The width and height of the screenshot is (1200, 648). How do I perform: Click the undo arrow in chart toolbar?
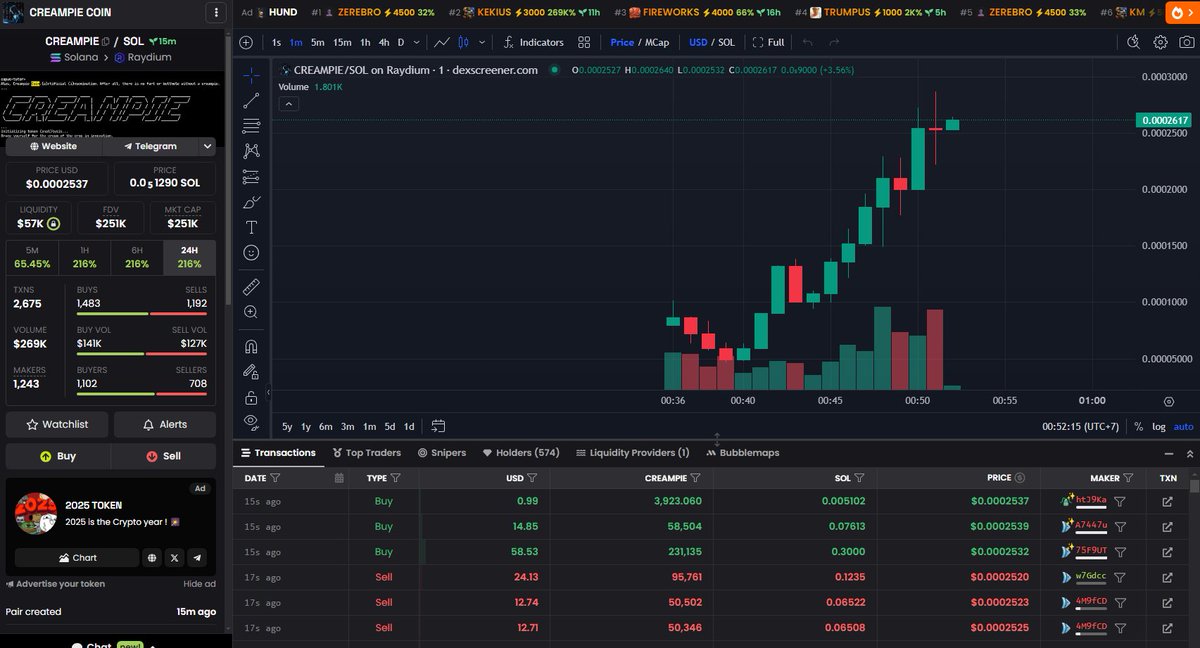[807, 42]
